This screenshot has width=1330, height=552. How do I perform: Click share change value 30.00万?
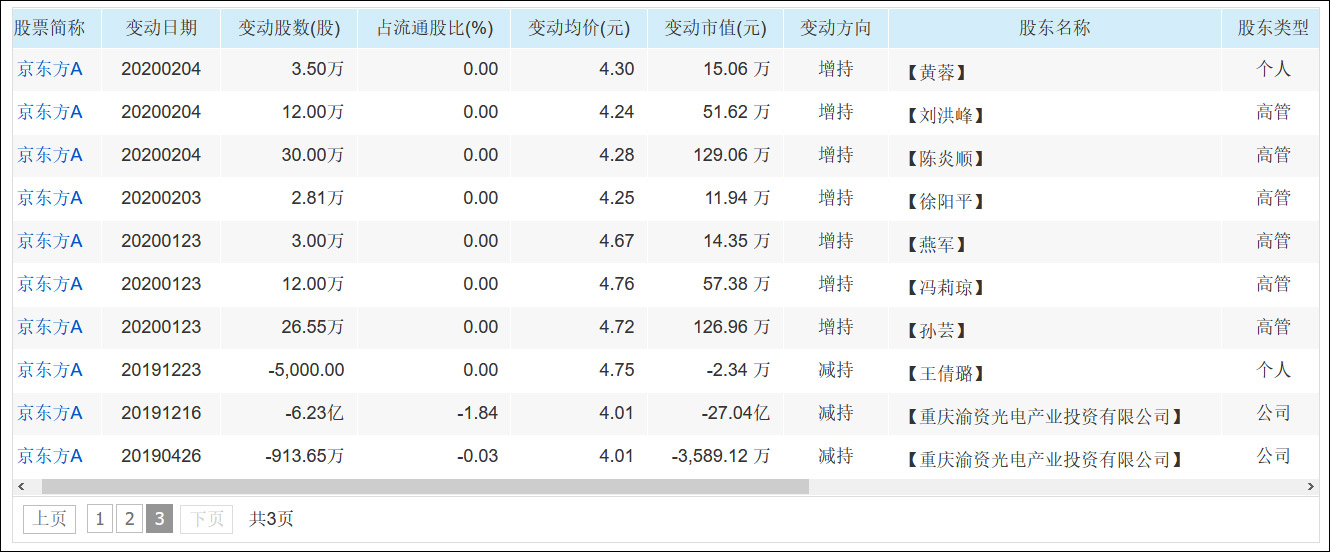pyautogui.click(x=312, y=155)
